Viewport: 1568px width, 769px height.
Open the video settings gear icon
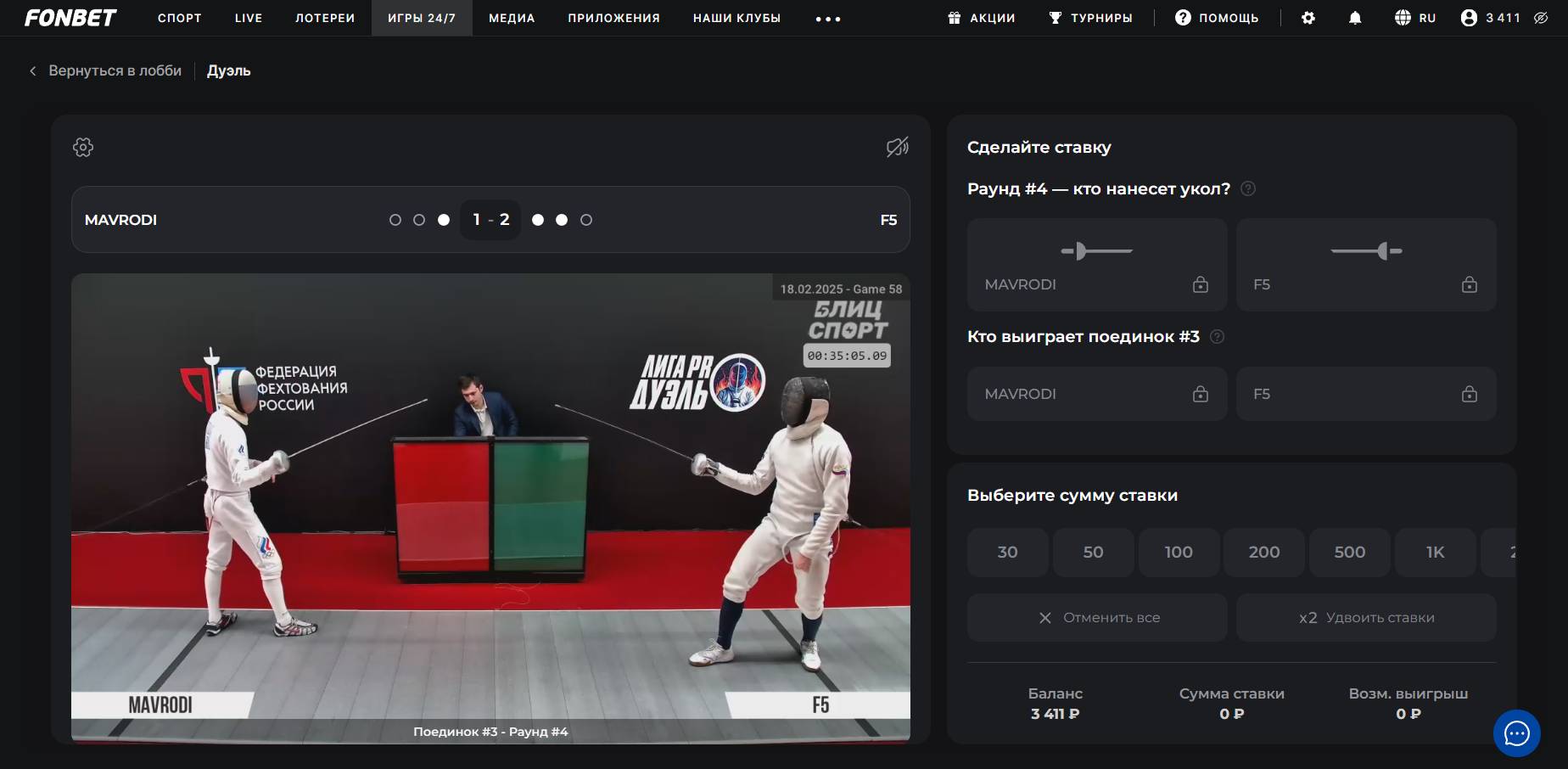click(x=83, y=148)
